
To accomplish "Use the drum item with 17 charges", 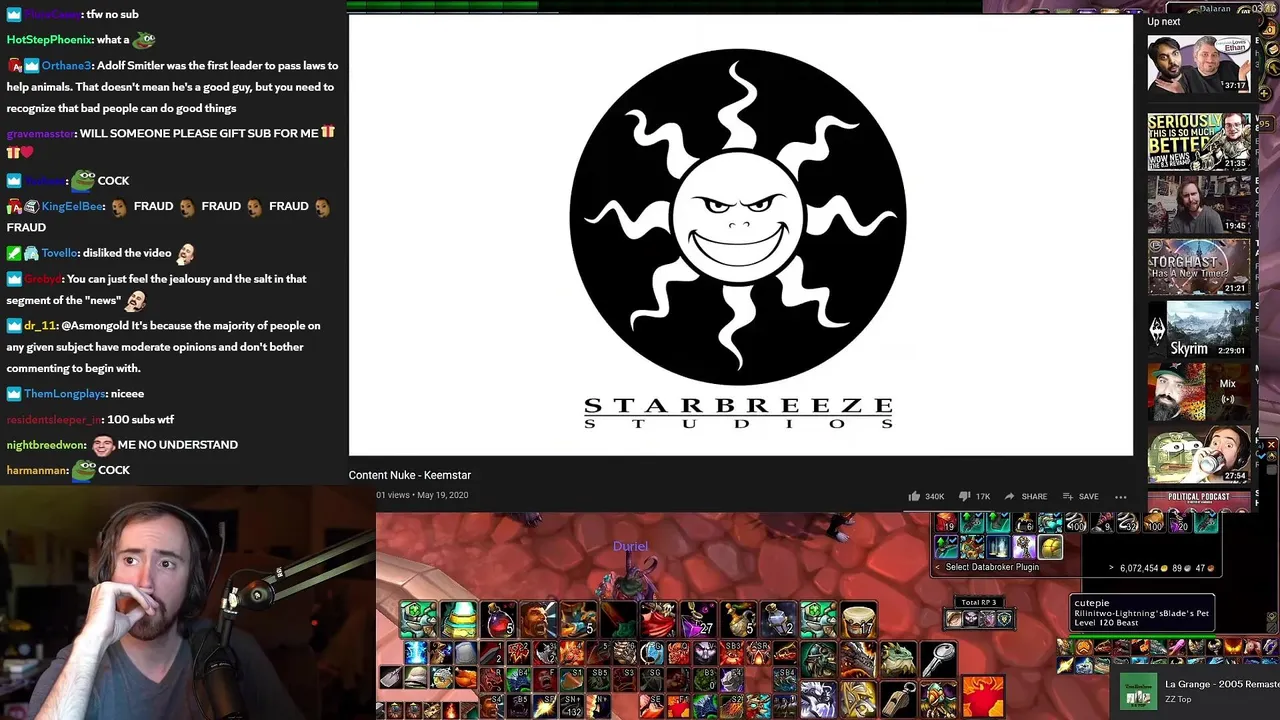I will [x=859, y=620].
